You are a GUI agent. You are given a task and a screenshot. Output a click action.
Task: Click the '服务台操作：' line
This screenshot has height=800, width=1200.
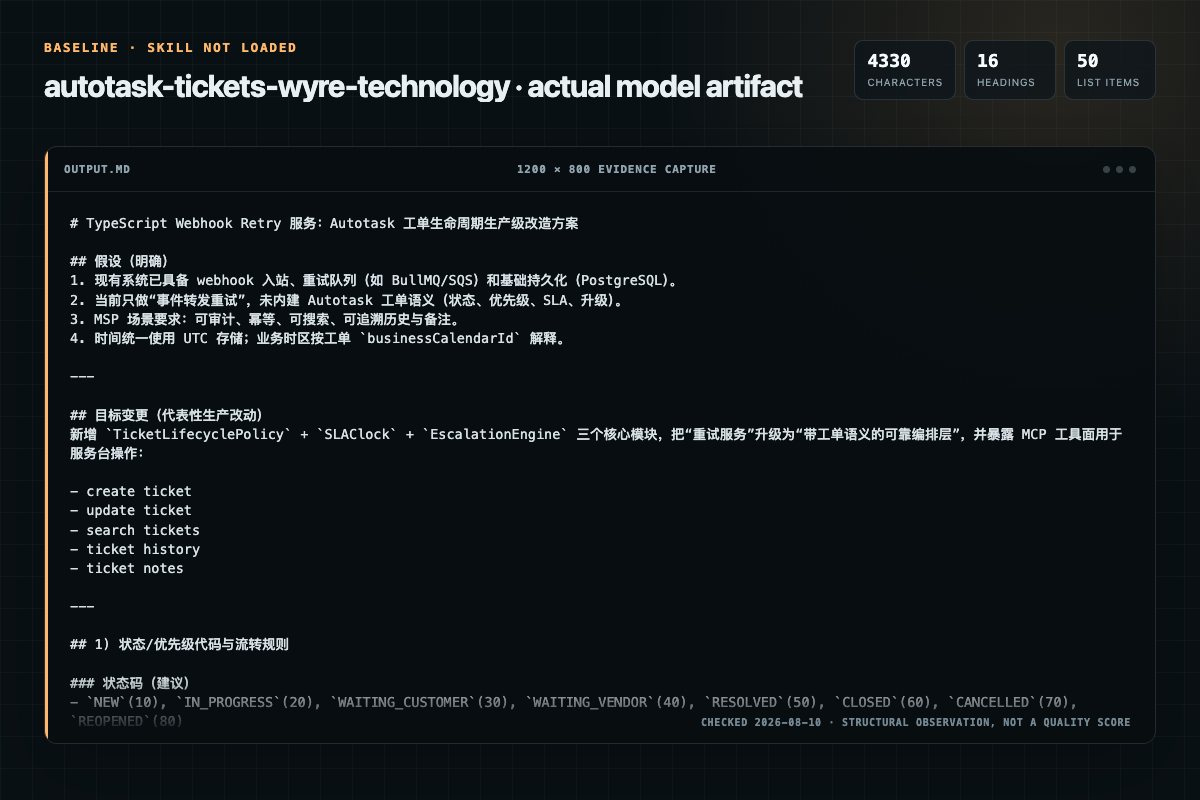pos(107,453)
